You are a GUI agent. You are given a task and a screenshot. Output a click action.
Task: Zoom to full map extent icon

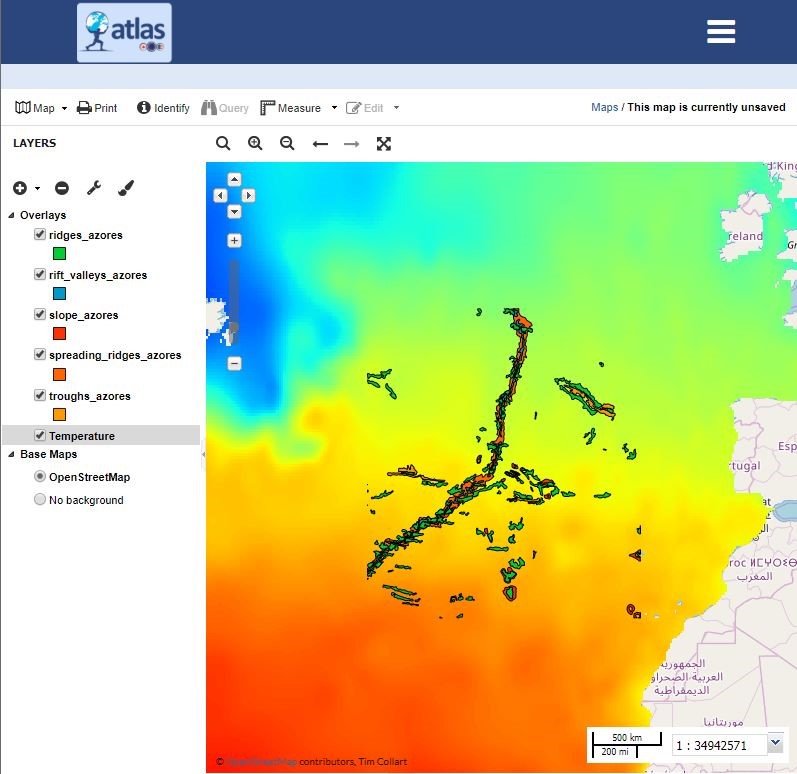tap(383, 144)
